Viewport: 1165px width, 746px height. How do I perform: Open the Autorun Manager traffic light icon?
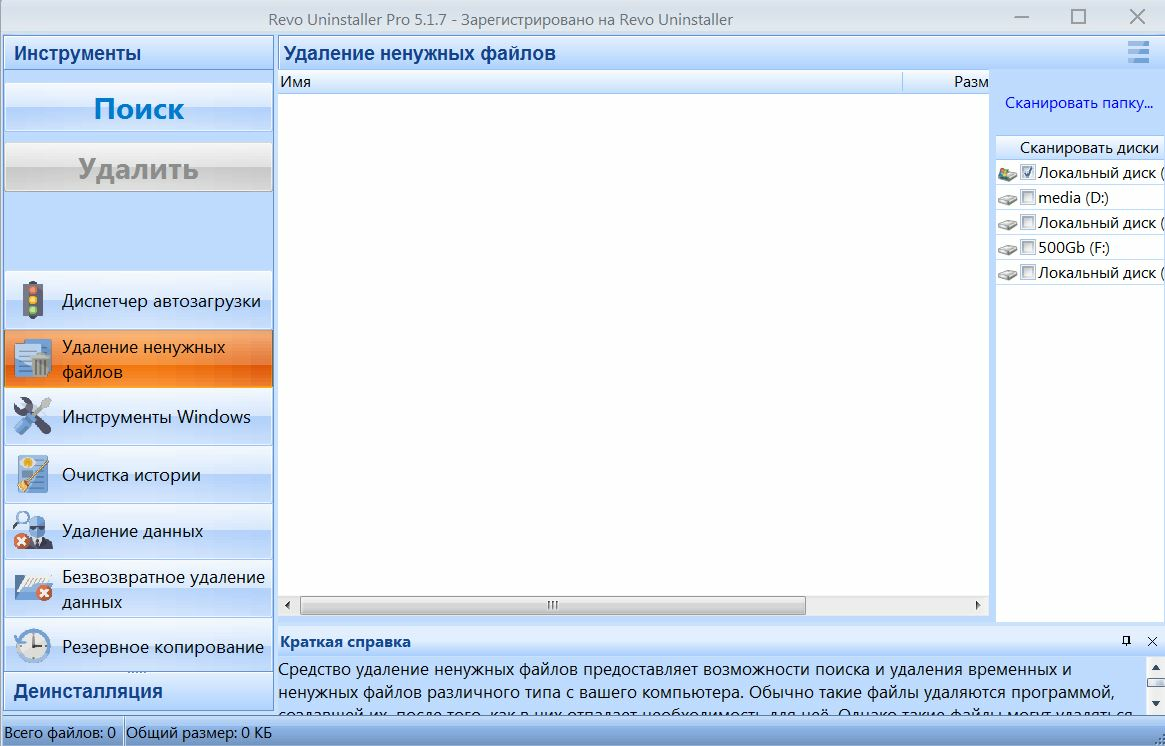(x=33, y=301)
